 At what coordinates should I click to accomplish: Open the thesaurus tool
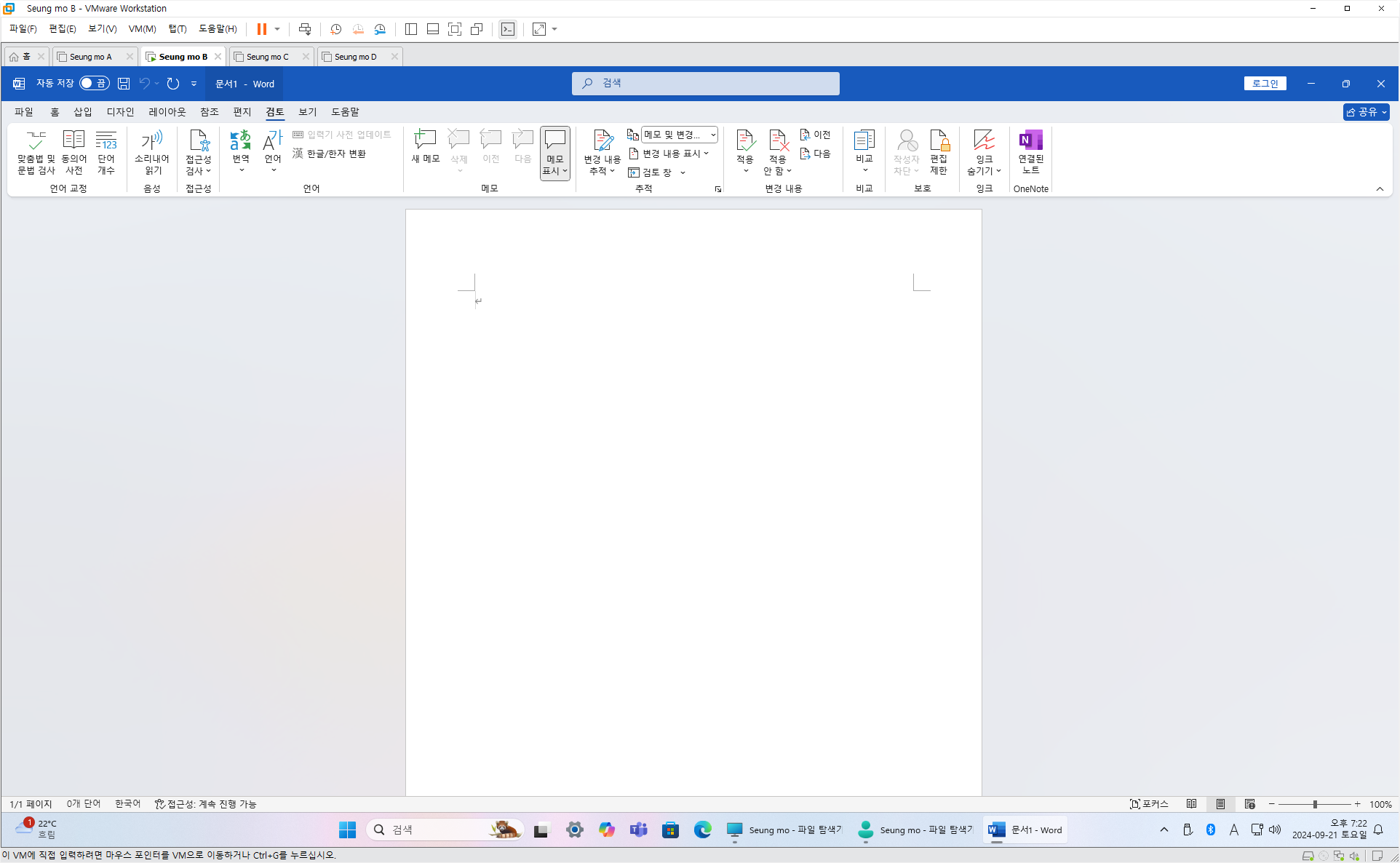click(73, 140)
